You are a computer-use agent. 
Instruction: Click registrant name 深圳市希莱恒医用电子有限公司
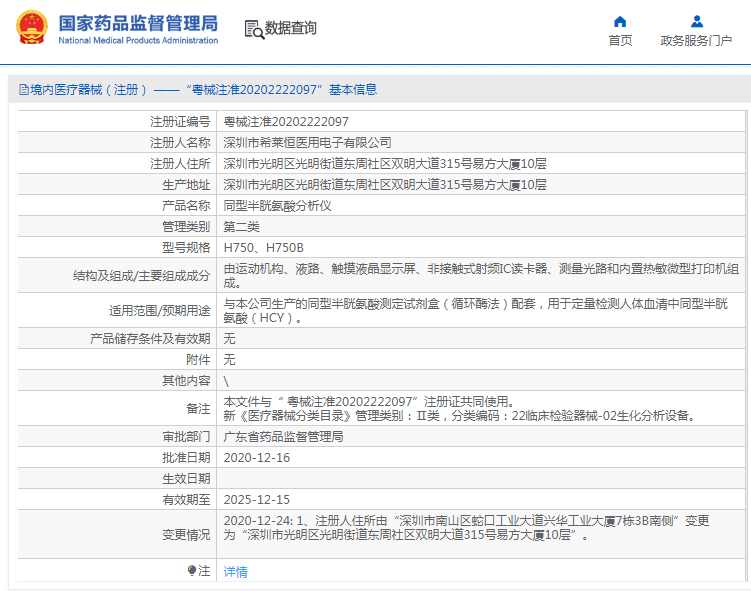[x=307, y=143]
